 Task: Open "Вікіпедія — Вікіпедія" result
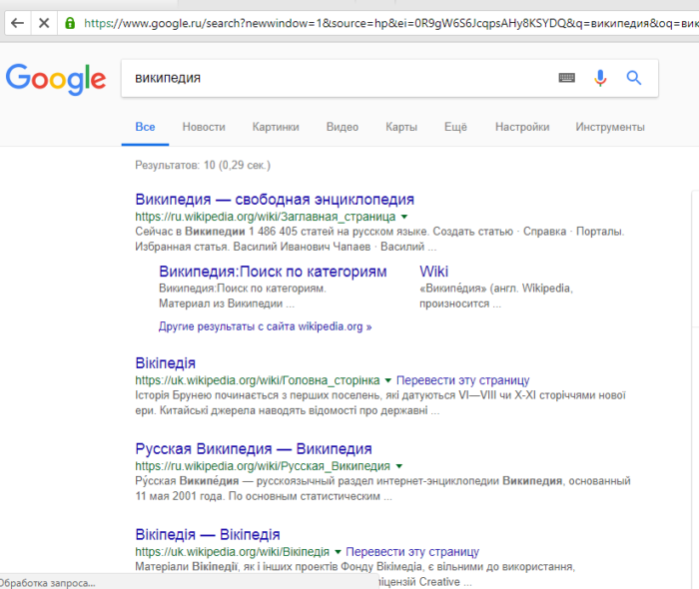pyautogui.click(x=208, y=534)
